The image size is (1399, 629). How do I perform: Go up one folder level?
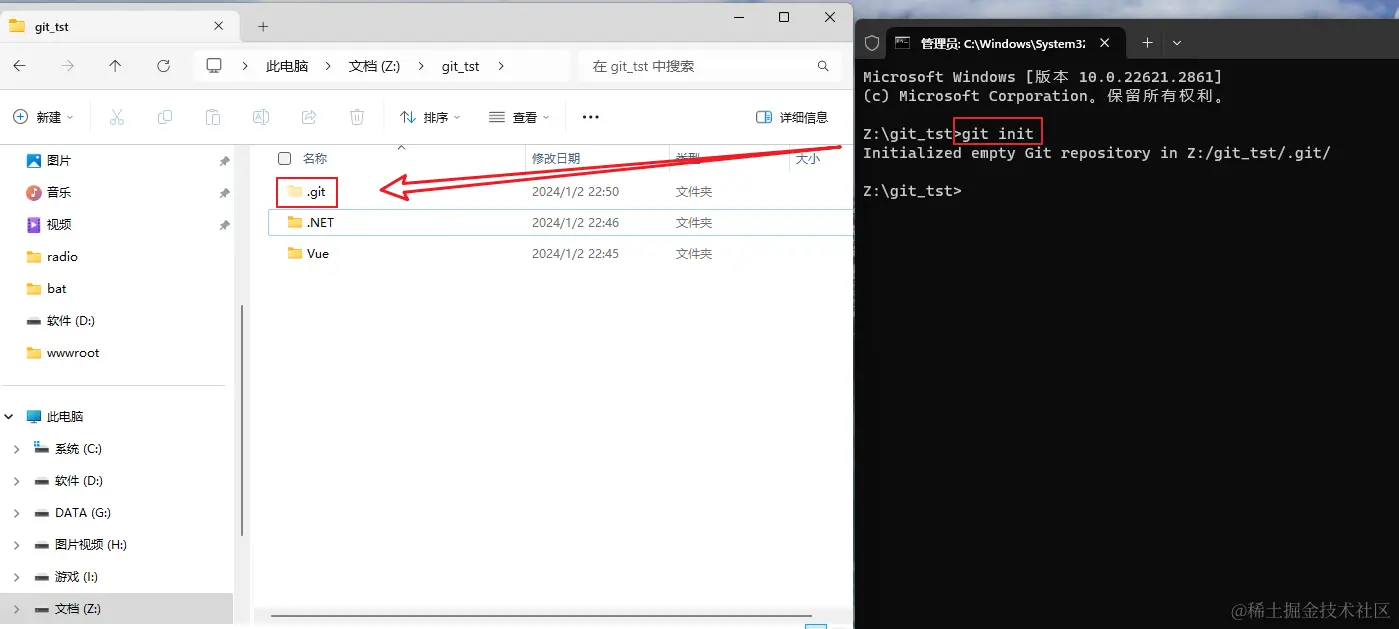point(115,66)
